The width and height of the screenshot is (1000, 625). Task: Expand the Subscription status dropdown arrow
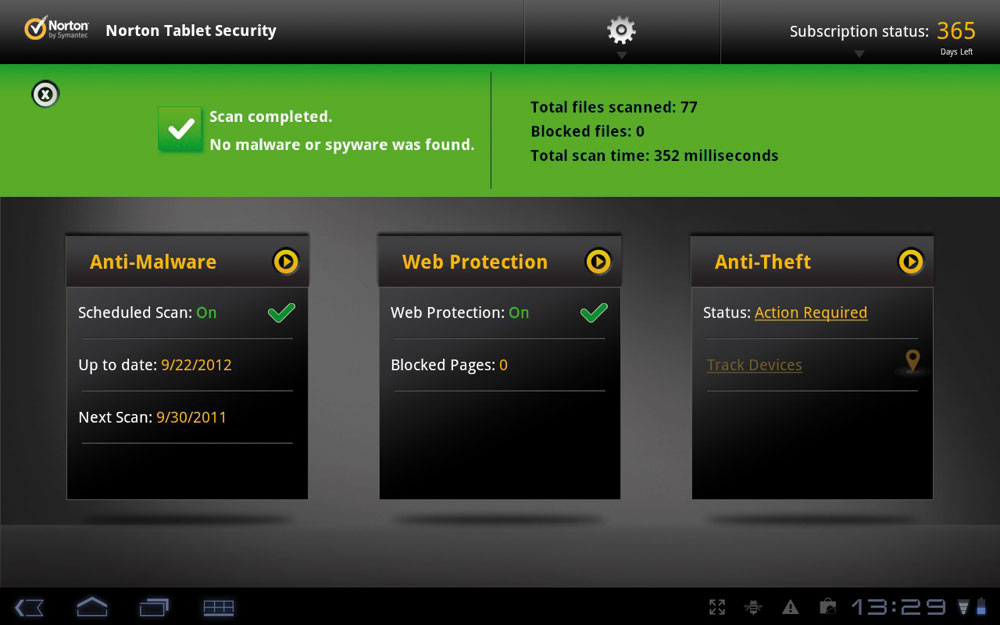click(x=859, y=54)
